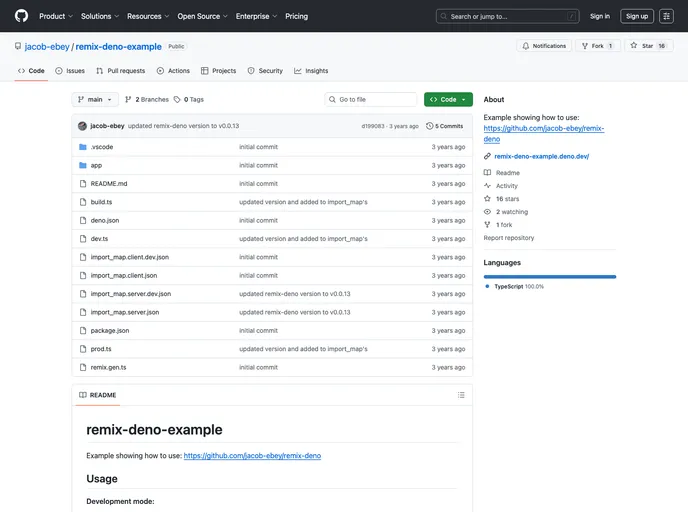Screen dimensions: 688x512
Task: View 1 fork in sidebar
Action: pyautogui.click(x=498, y=225)
